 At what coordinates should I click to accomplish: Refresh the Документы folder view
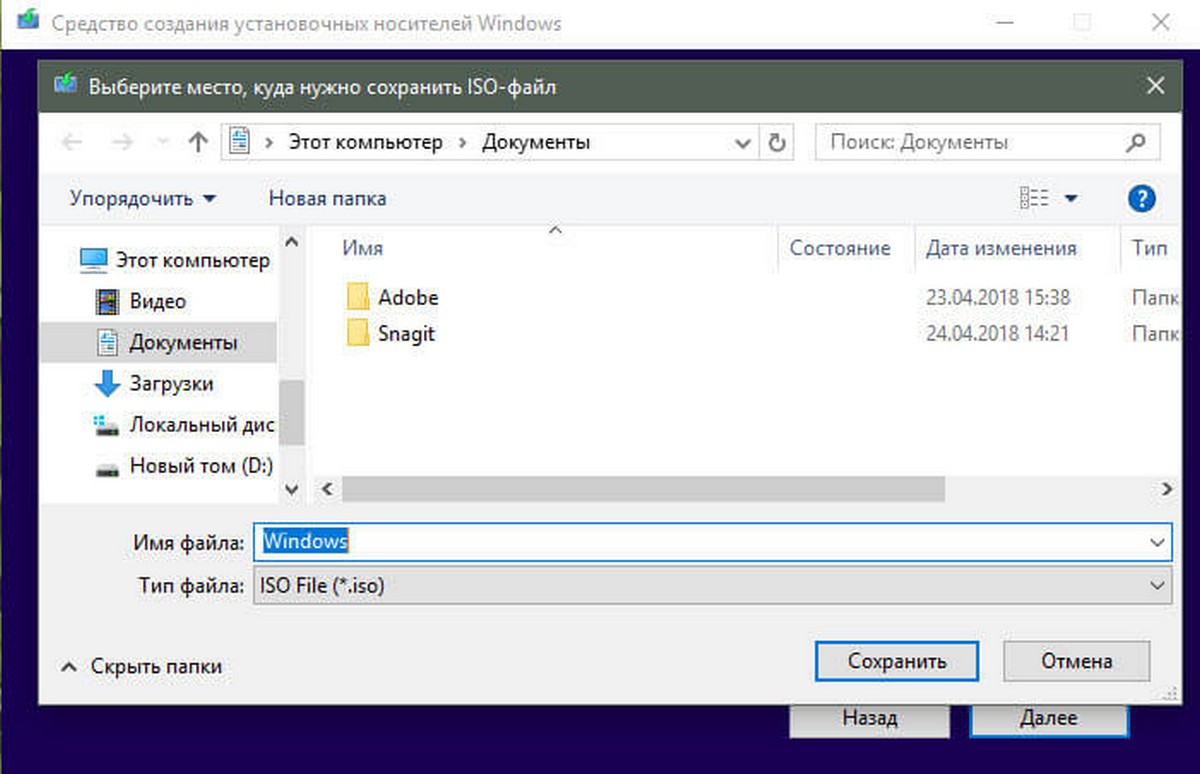[x=776, y=143]
